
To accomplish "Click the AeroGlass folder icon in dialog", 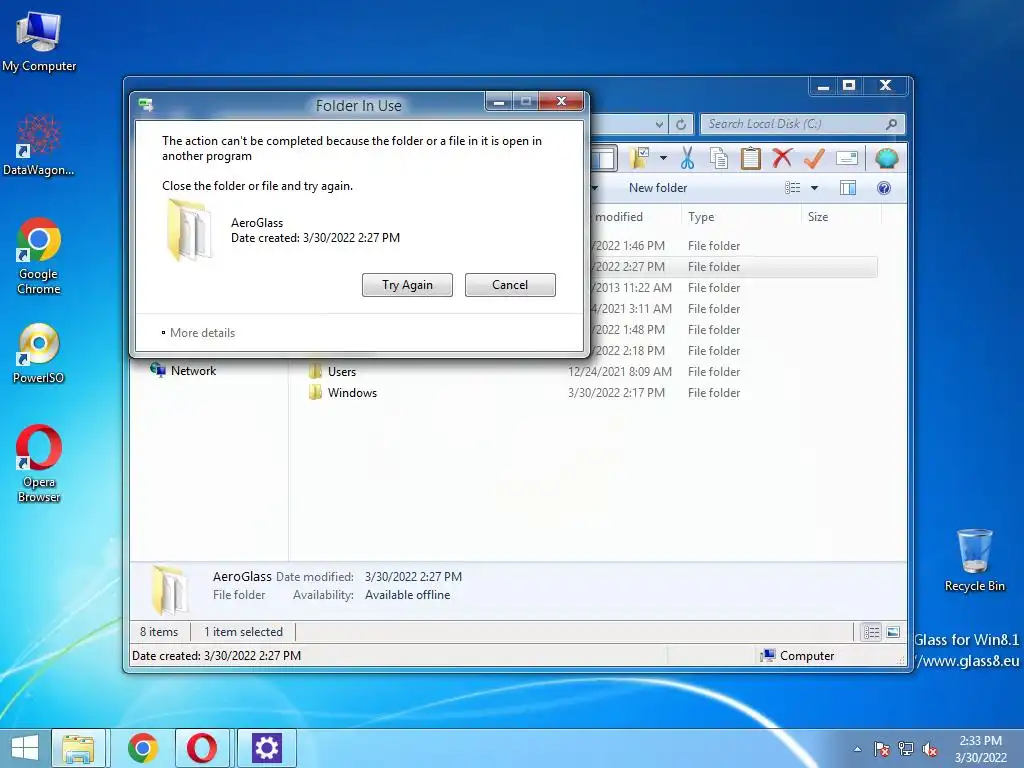I will click(x=189, y=229).
